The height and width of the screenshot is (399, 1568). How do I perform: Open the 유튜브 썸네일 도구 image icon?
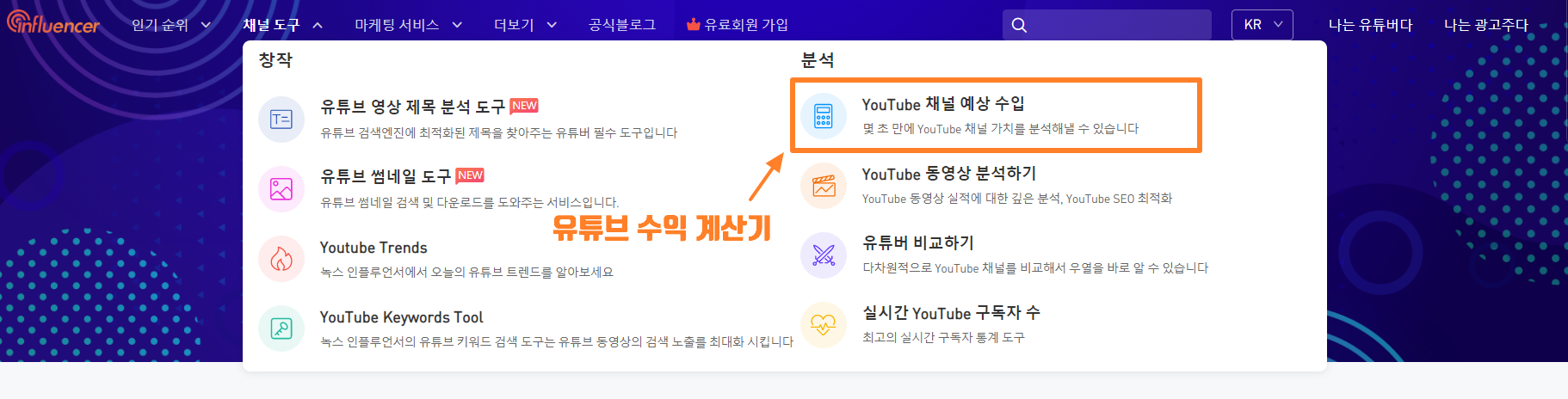click(281, 189)
